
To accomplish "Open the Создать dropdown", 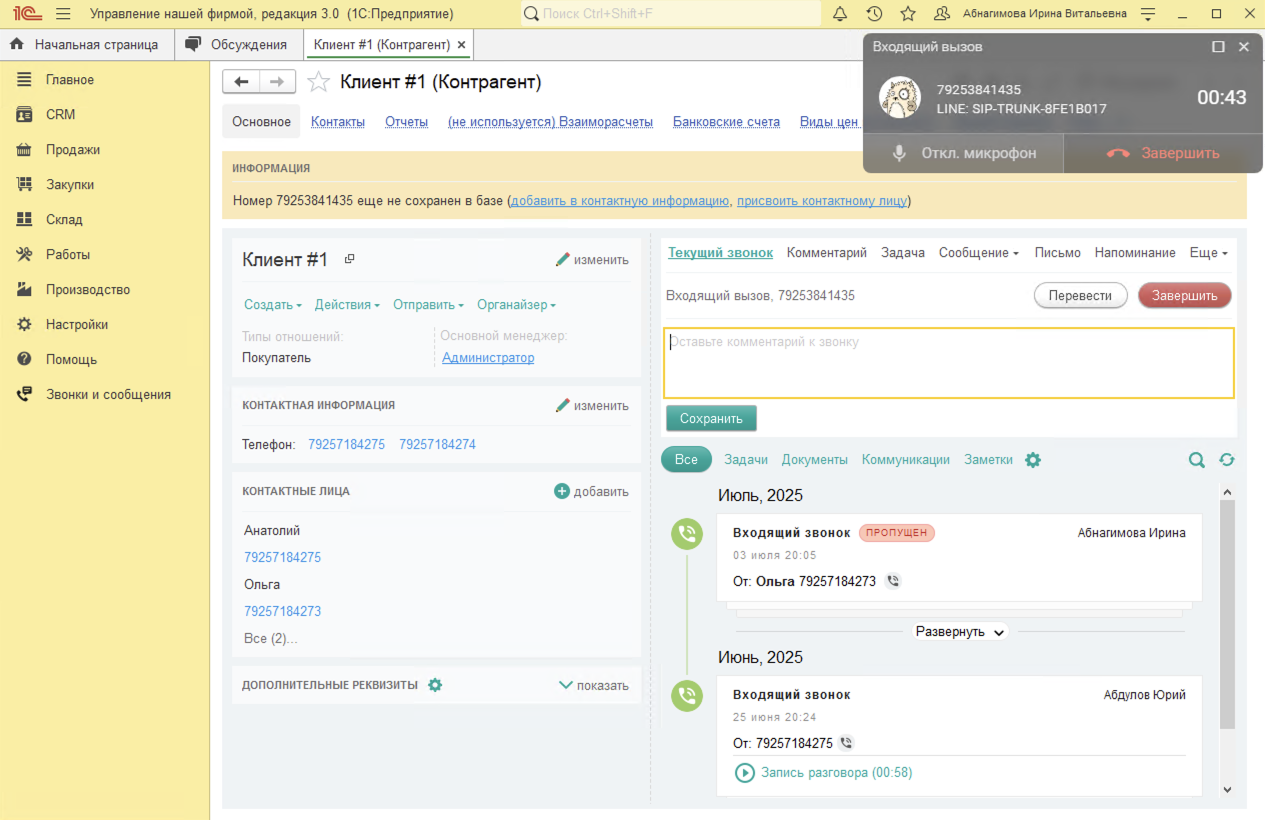I will point(272,305).
